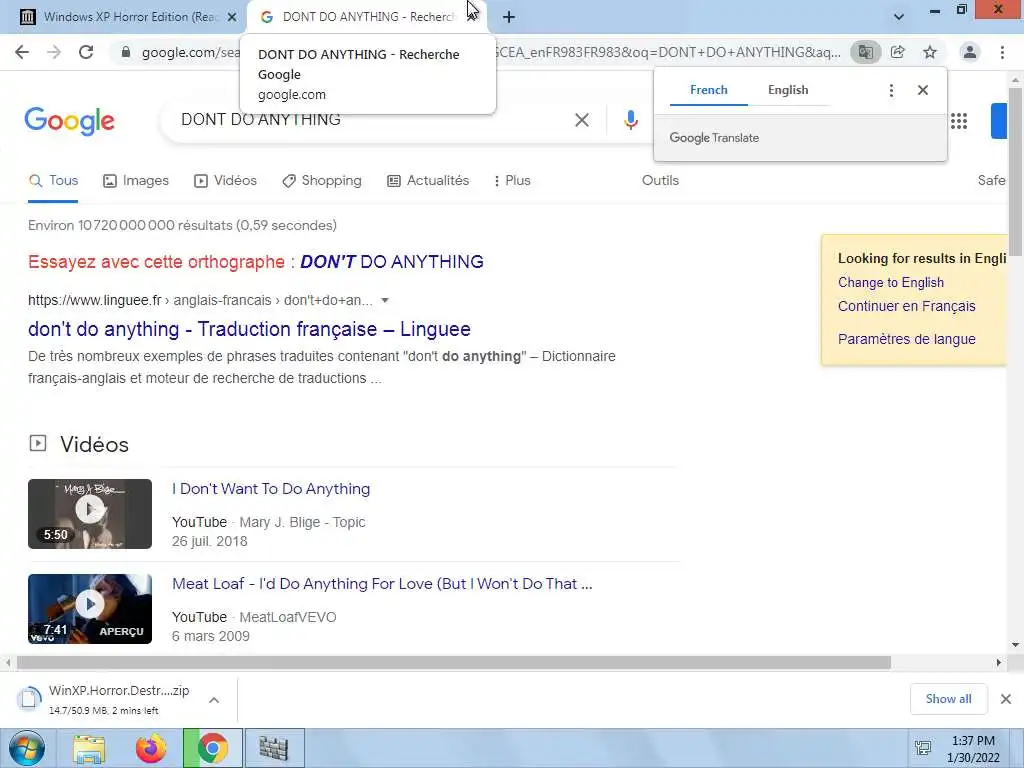
Task: Open Chrome's three-dot main menu
Action: coord(1002,52)
